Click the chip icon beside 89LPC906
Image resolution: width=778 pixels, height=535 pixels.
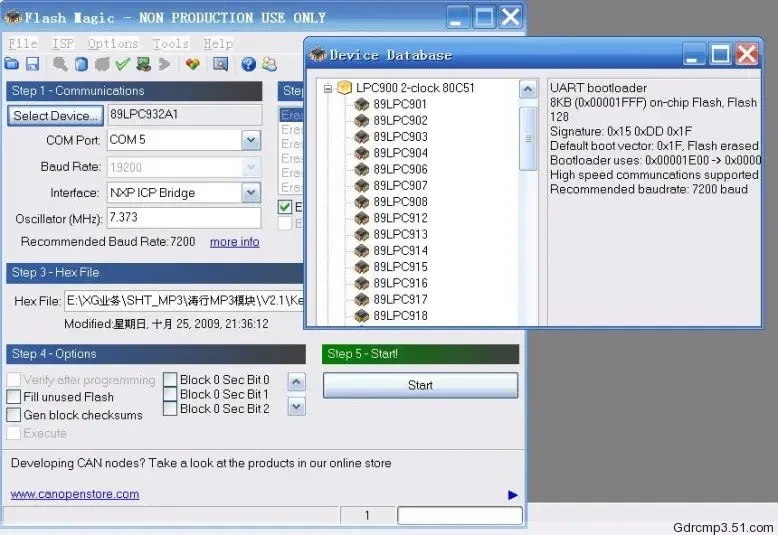click(x=362, y=169)
